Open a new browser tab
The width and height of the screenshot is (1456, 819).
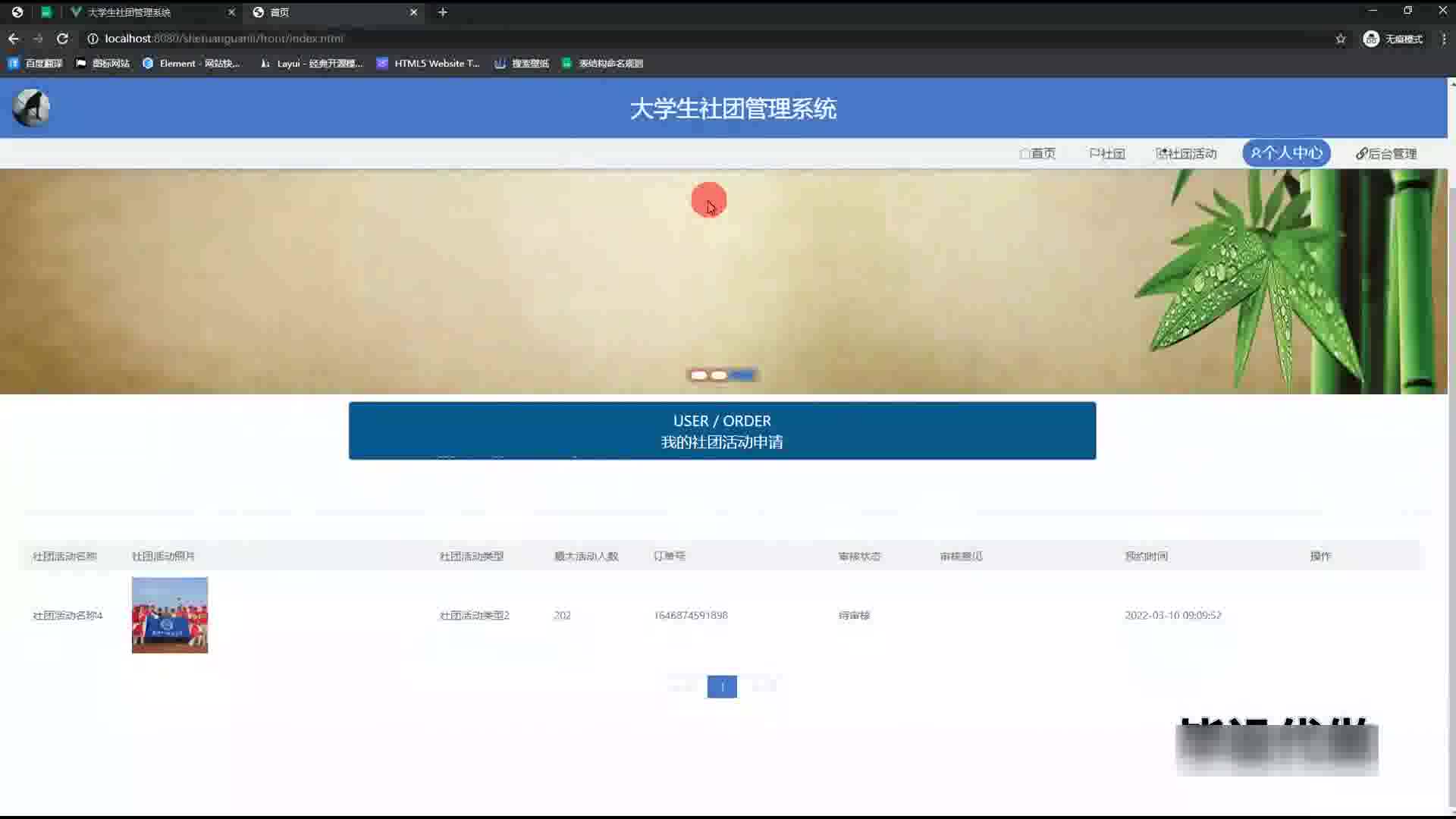443,12
